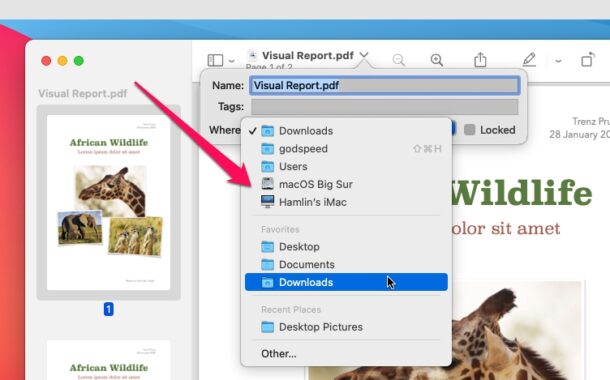Click the Documents folder icon
This screenshot has width=610, height=380.
tap(267, 264)
